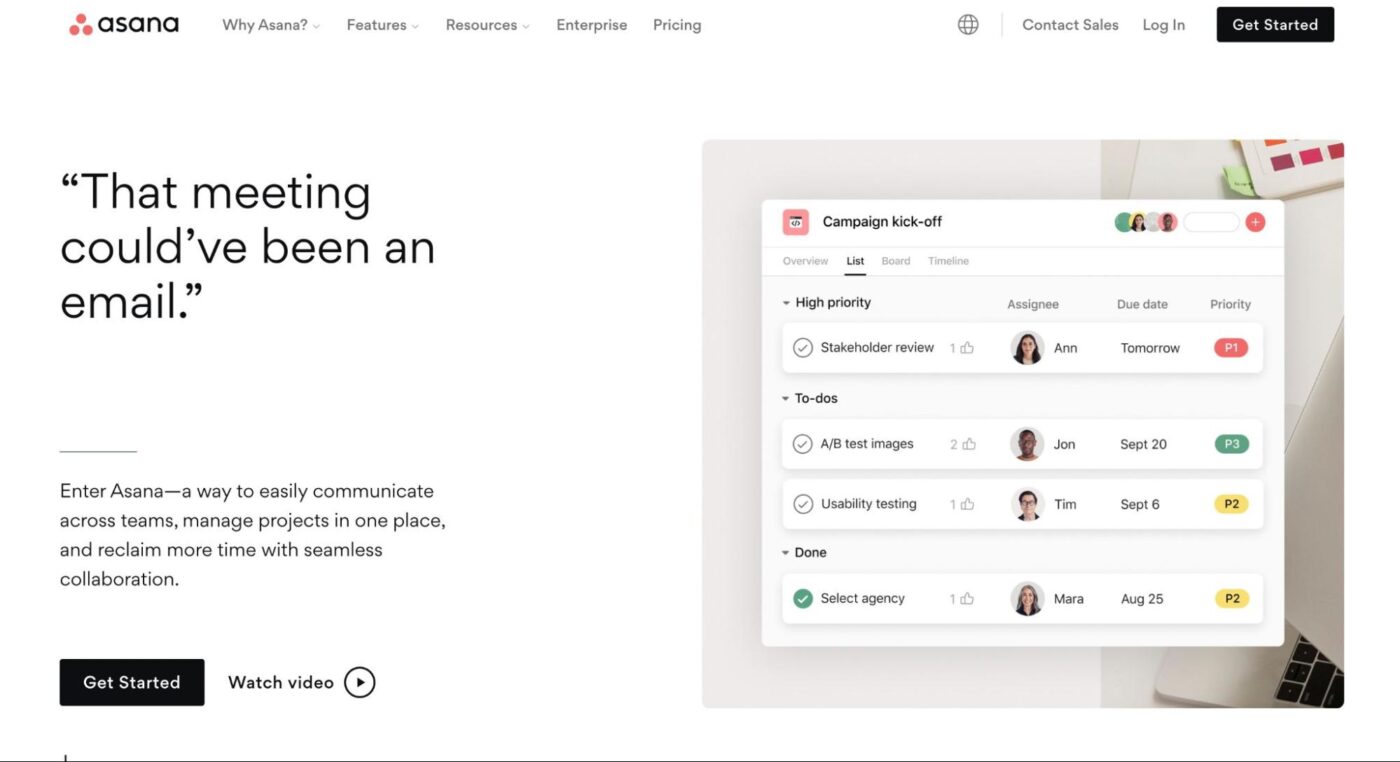Viewport: 1400px width, 762px height.
Task: Toggle completion circle on Usability testing
Action: tap(803, 503)
